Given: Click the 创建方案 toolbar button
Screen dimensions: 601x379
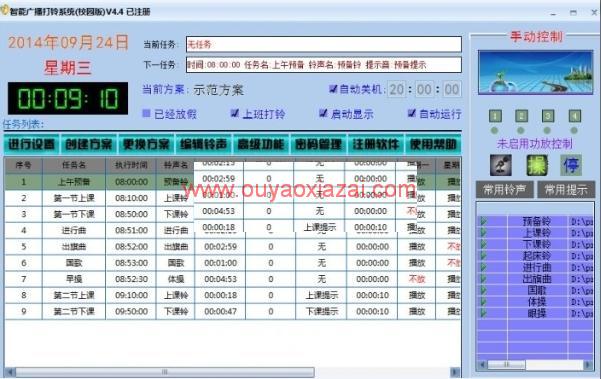Looking at the screenshot, I should pyautogui.click(x=89, y=144).
